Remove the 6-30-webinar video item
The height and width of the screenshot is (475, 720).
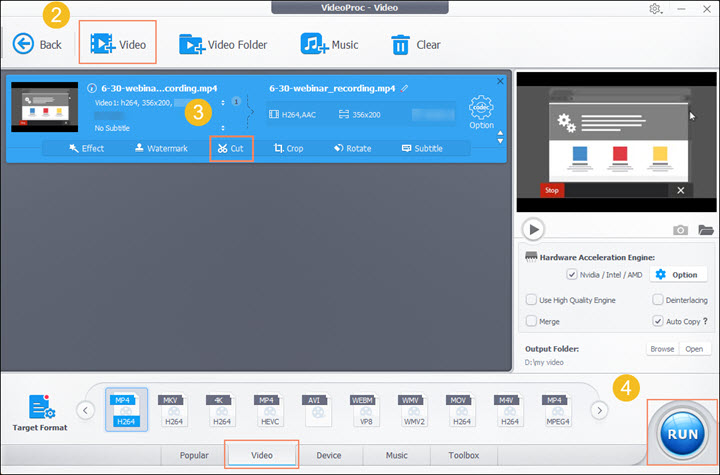pos(500,81)
